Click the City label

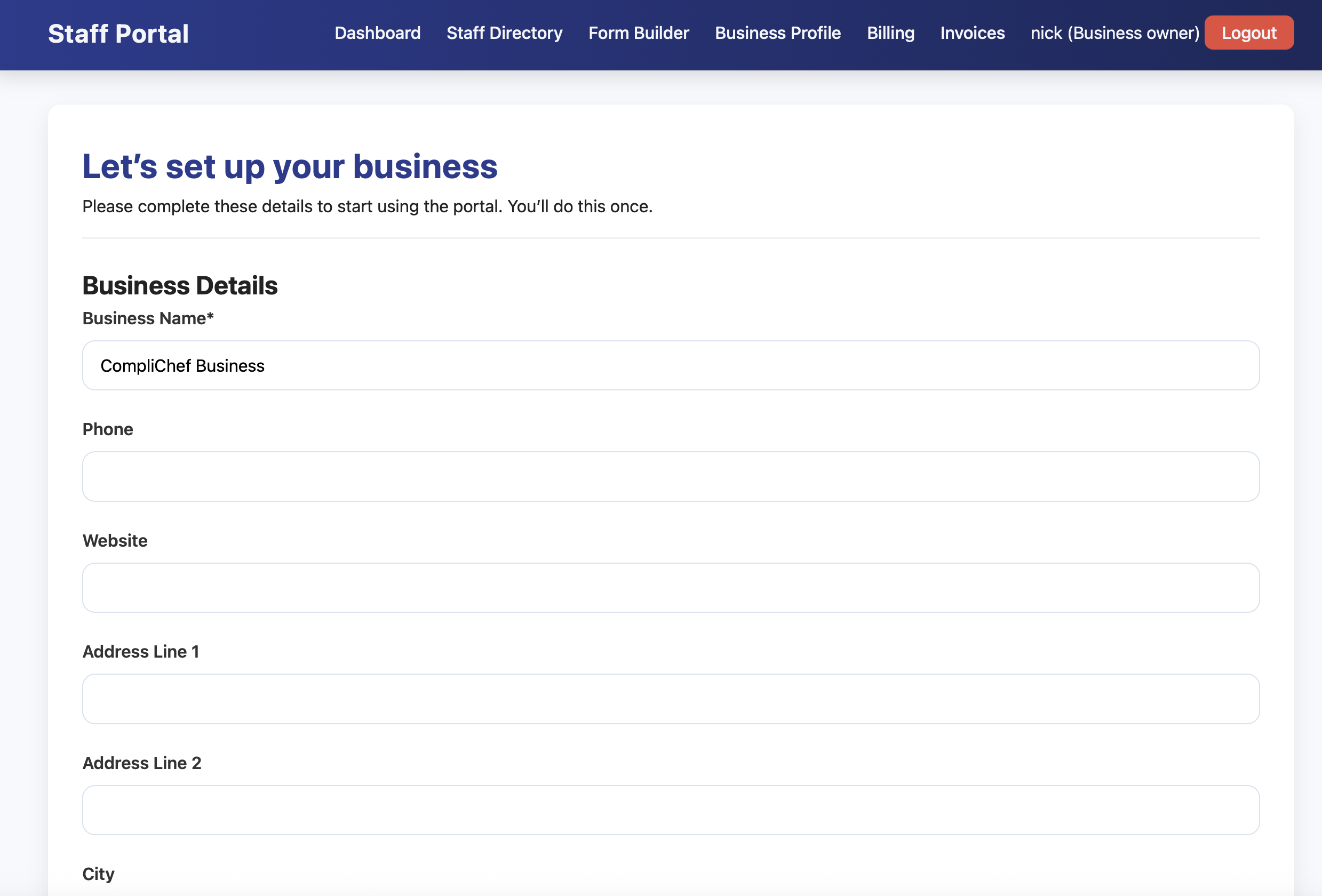(x=98, y=874)
